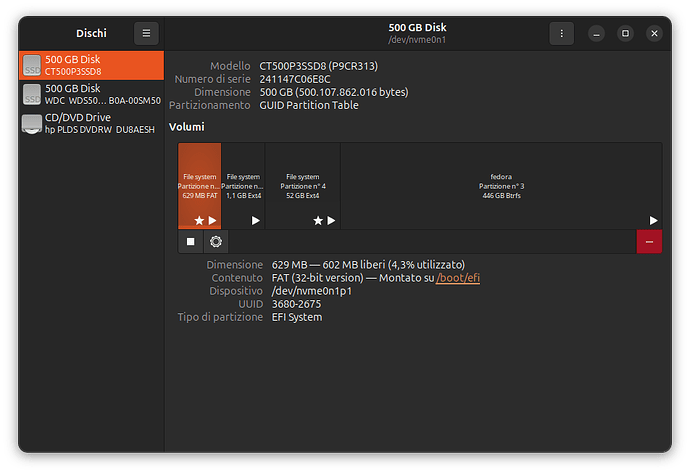
Task: Close the Dischi window
Action: coord(654,33)
